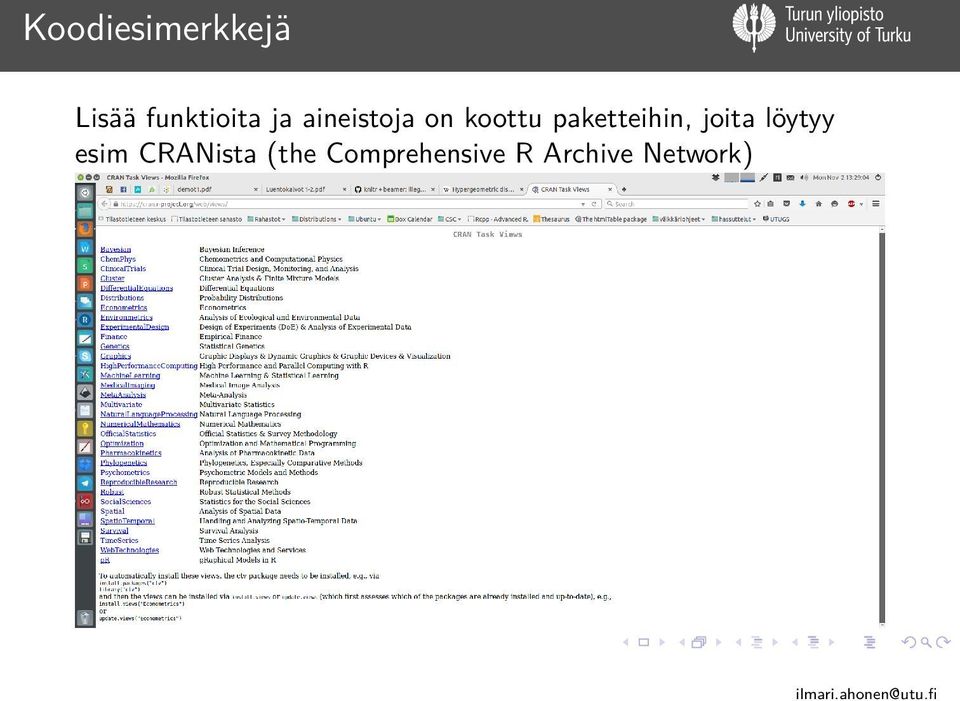Expand the välikkäriohjeet bookmarks folder
Viewport: 960px width, 701px height.
[678, 219]
